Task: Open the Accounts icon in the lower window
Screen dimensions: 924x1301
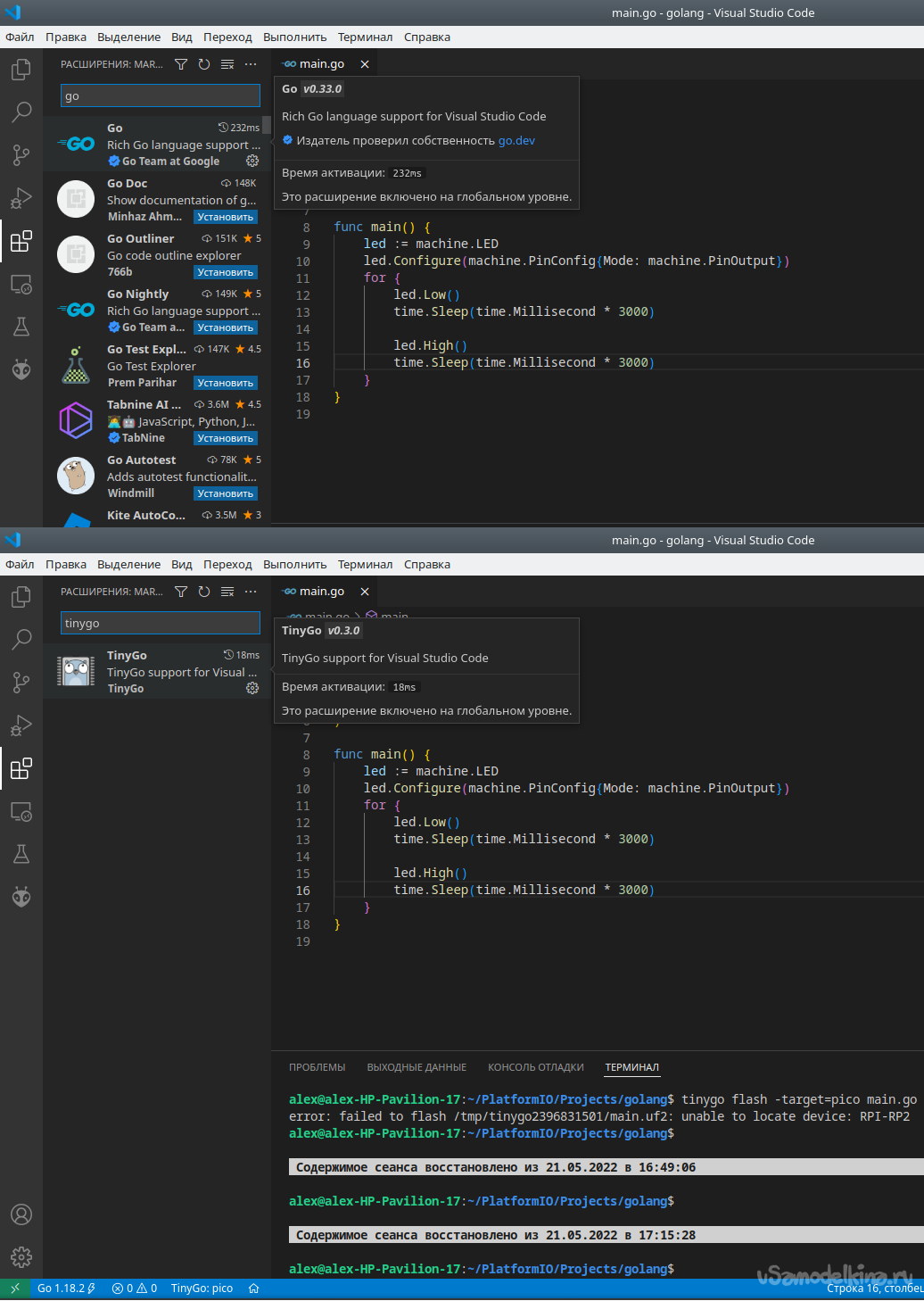Action: click(x=21, y=1214)
